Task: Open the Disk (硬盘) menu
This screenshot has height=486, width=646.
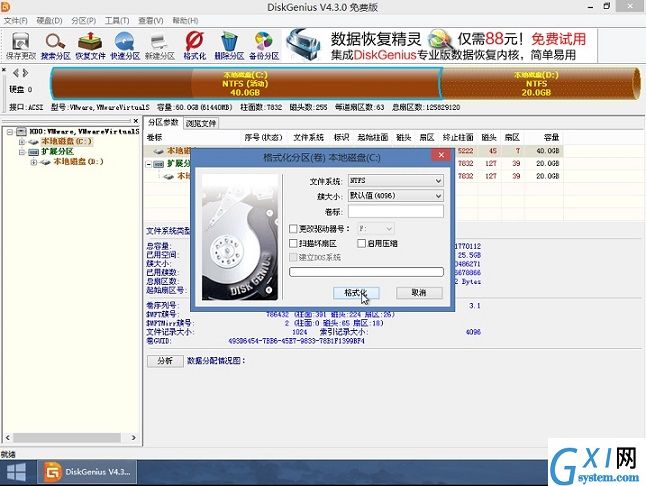Action: (x=49, y=21)
